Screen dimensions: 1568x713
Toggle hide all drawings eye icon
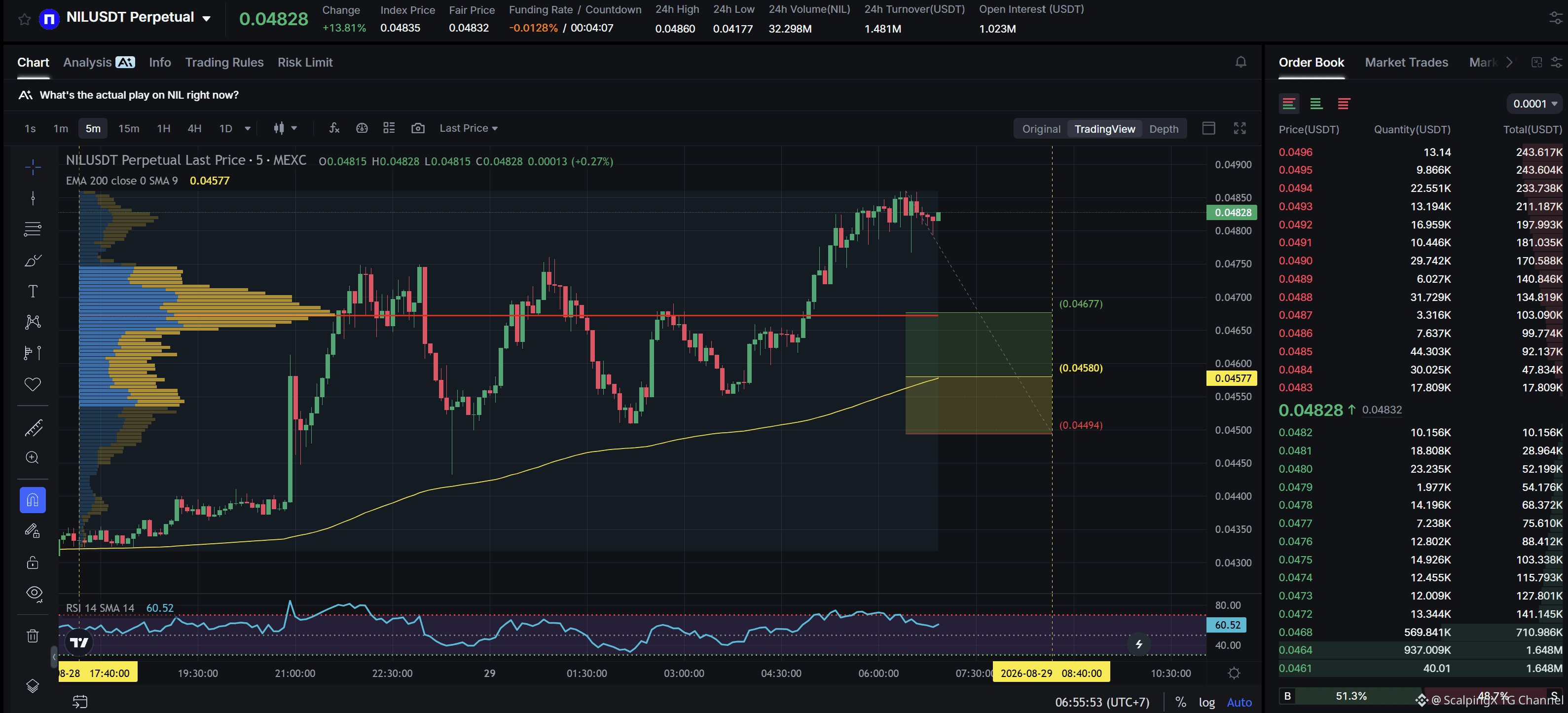(x=34, y=593)
